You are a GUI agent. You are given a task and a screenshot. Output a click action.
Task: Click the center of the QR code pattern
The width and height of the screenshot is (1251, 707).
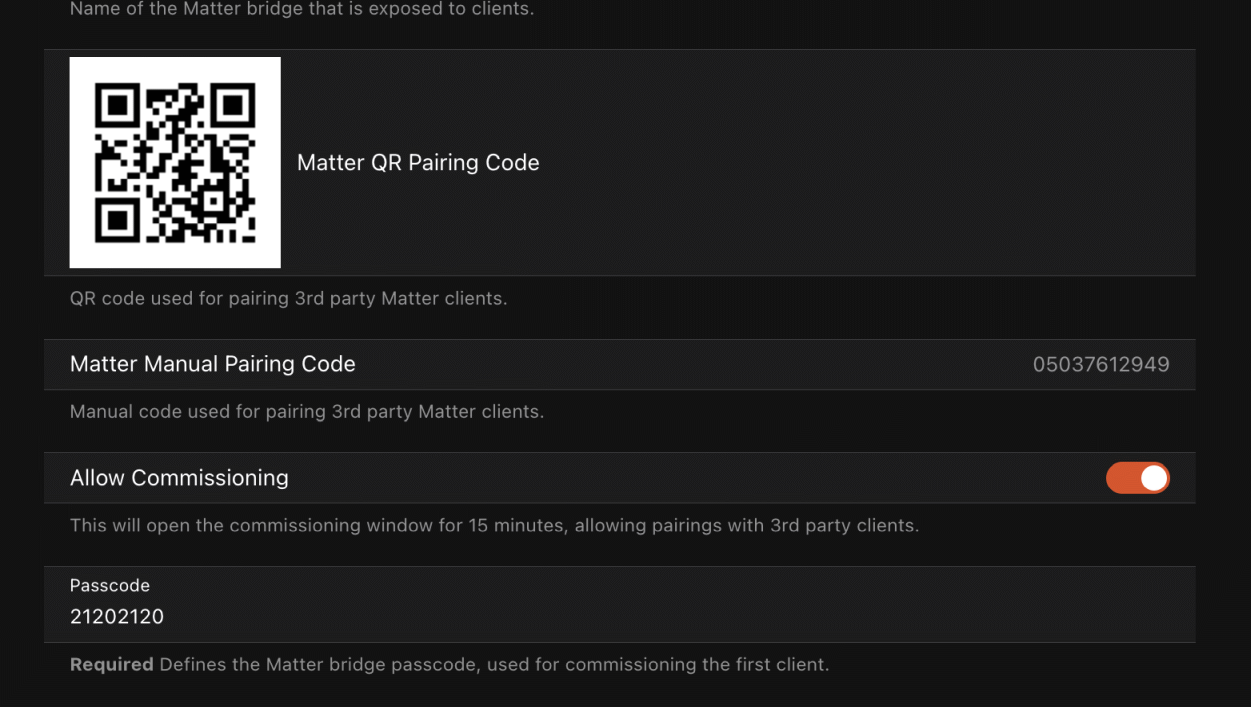[175, 162]
